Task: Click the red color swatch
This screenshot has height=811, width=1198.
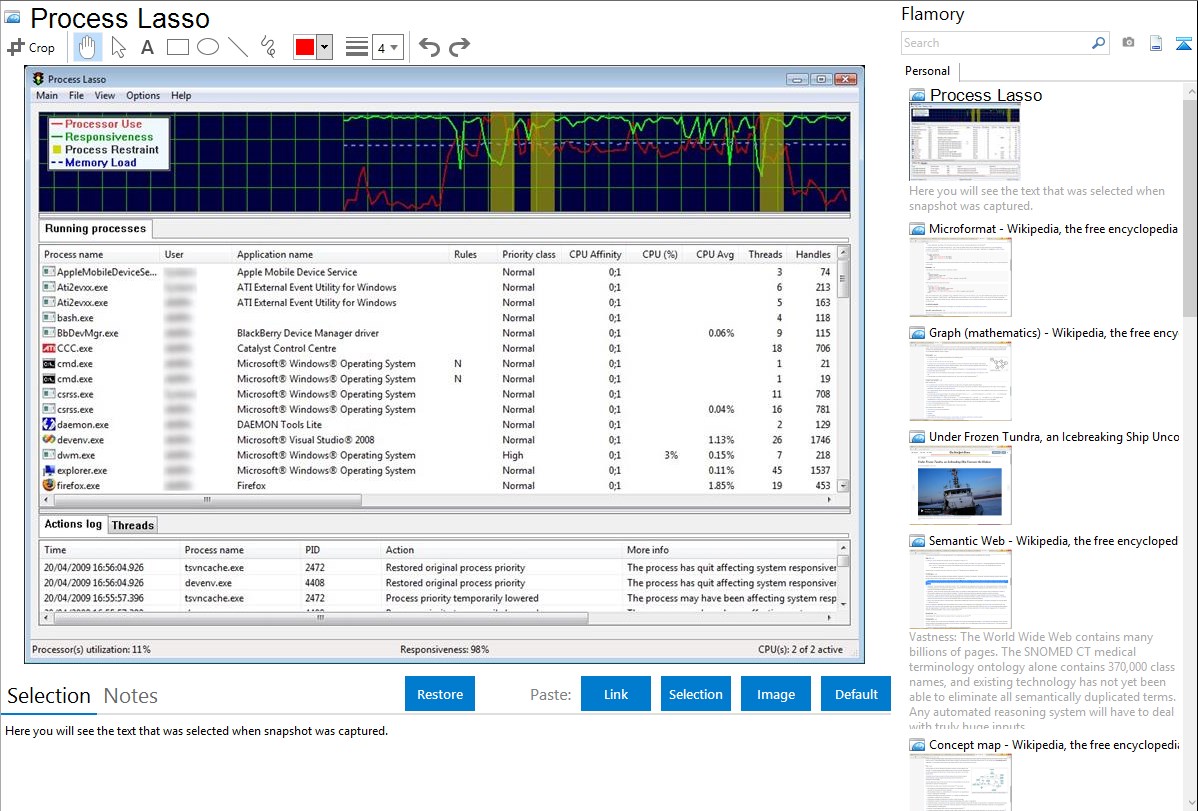Action: click(x=304, y=47)
